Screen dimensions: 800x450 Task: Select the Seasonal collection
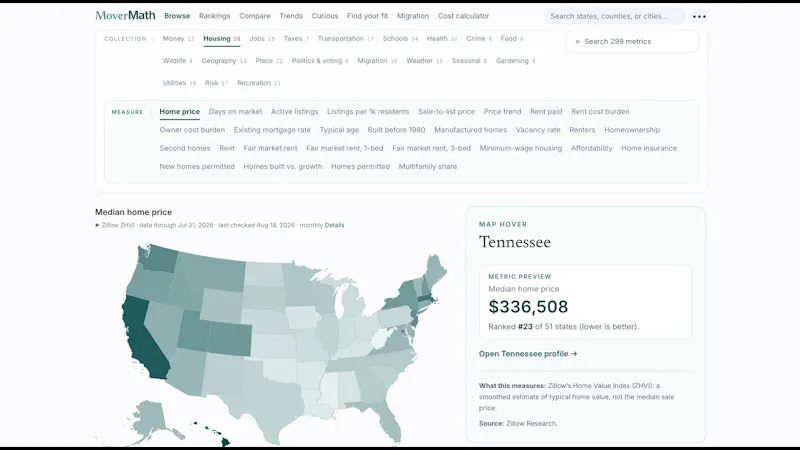click(469, 61)
